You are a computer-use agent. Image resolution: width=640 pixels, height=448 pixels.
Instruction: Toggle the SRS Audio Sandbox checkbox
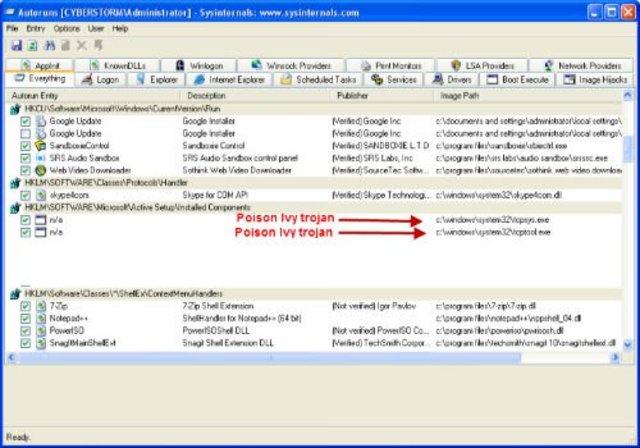point(25,158)
